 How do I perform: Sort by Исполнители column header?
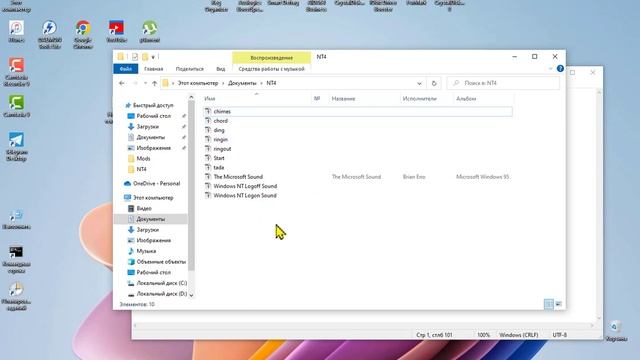(x=427, y=99)
